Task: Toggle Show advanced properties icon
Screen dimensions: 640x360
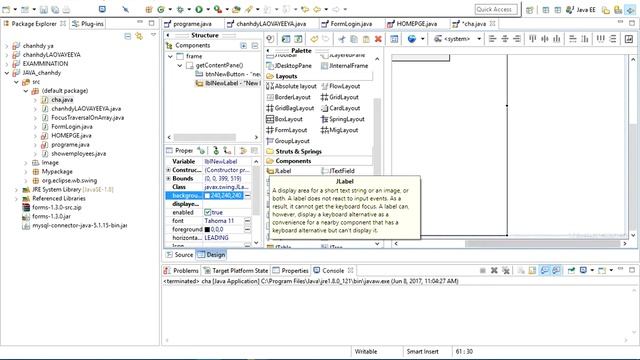Action: click(243, 151)
